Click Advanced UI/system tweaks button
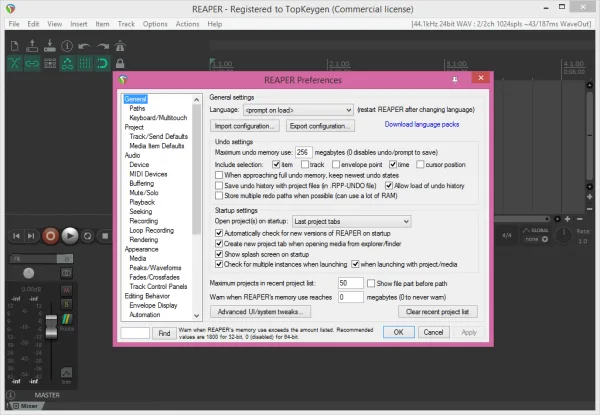600x415 pixels. [x=260, y=312]
